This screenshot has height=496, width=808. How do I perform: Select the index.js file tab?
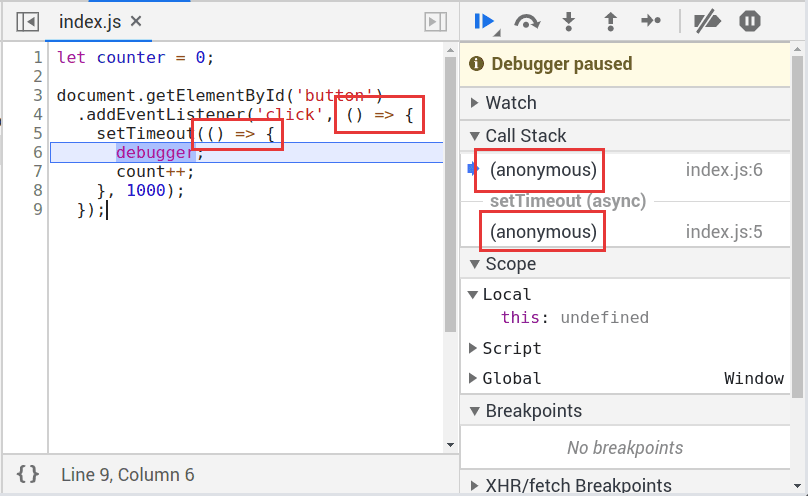coord(92,21)
